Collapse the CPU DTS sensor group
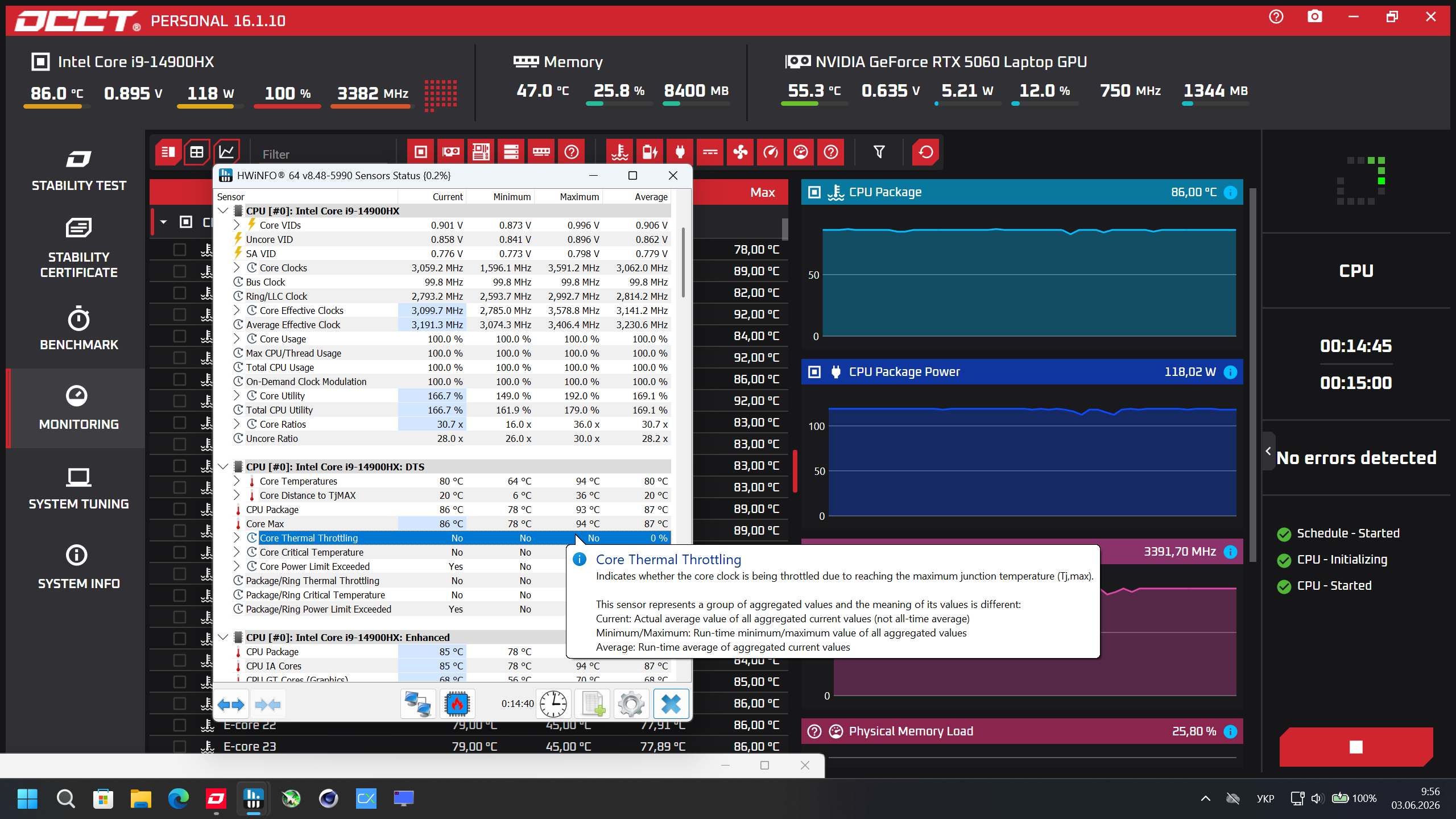This screenshot has width=1456, height=819. point(224,467)
